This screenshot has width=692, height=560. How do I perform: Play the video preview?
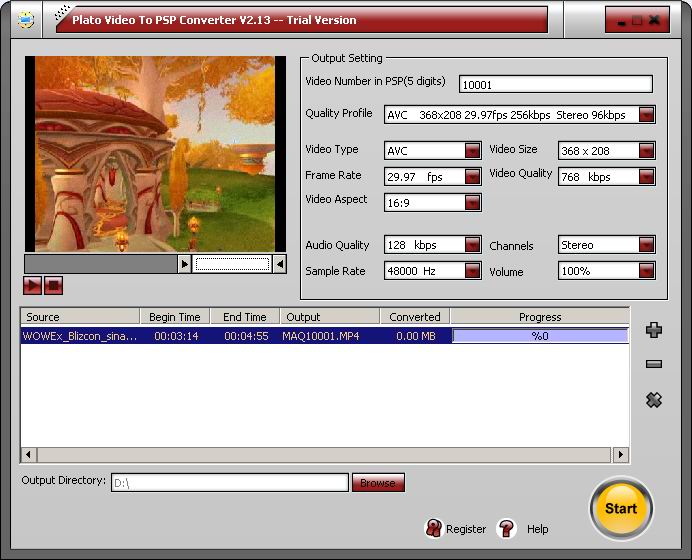pyautogui.click(x=32, y=286)
